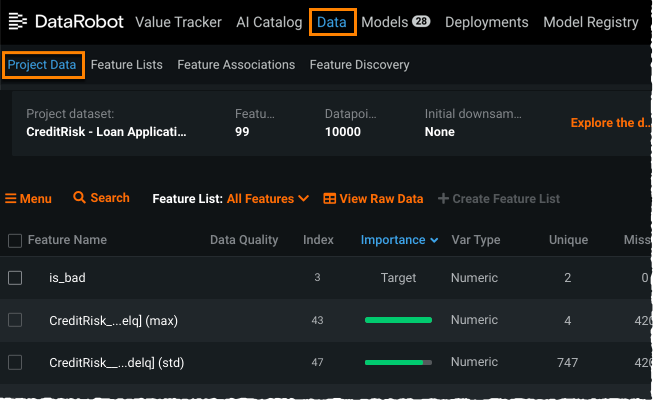
Task: Select the CreditRisk (max) feature checkbox
Action: pos(15,320)
